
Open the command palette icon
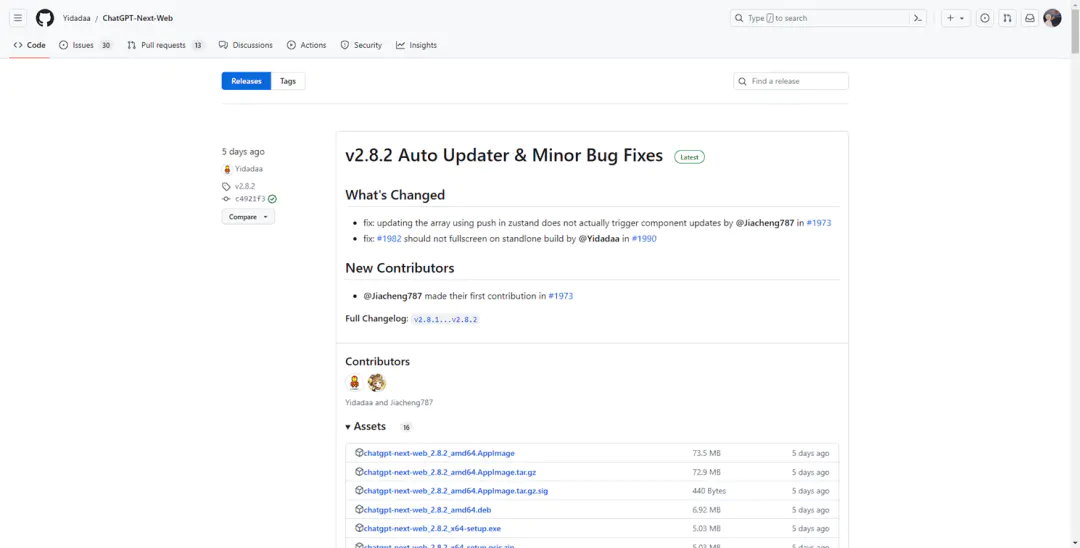917,18
